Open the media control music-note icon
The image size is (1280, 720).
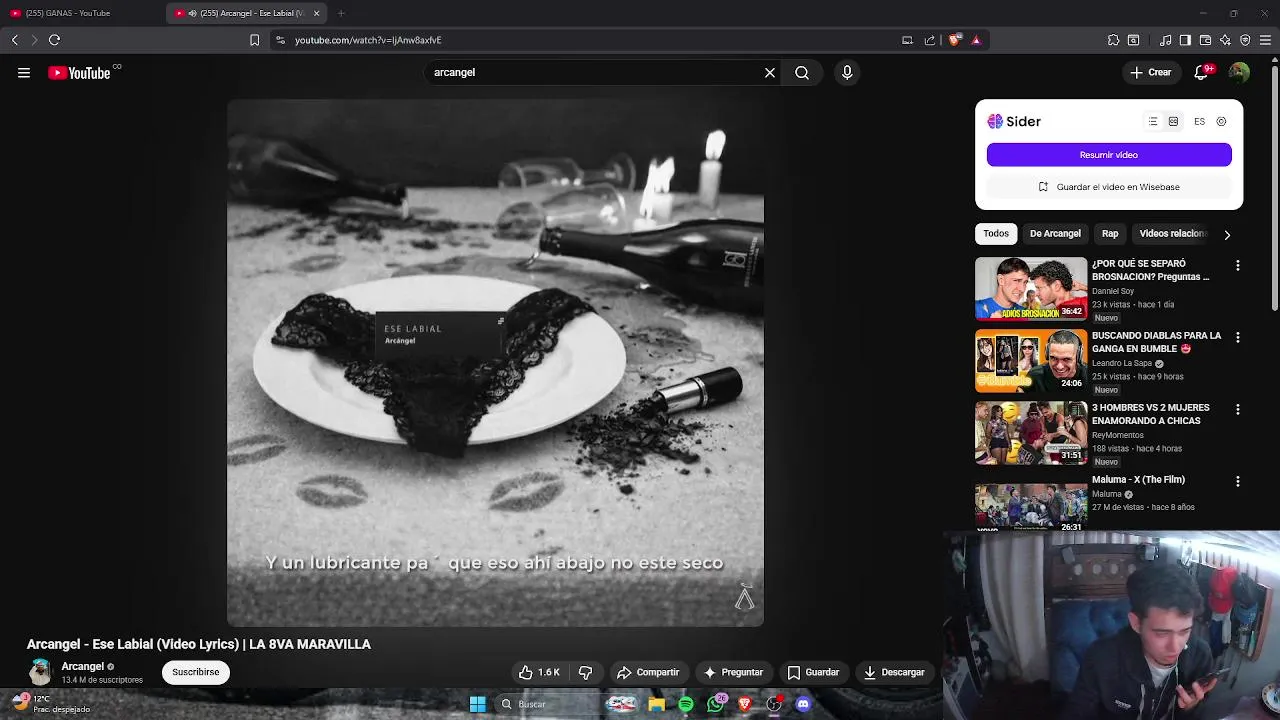tap(1165, 40)
